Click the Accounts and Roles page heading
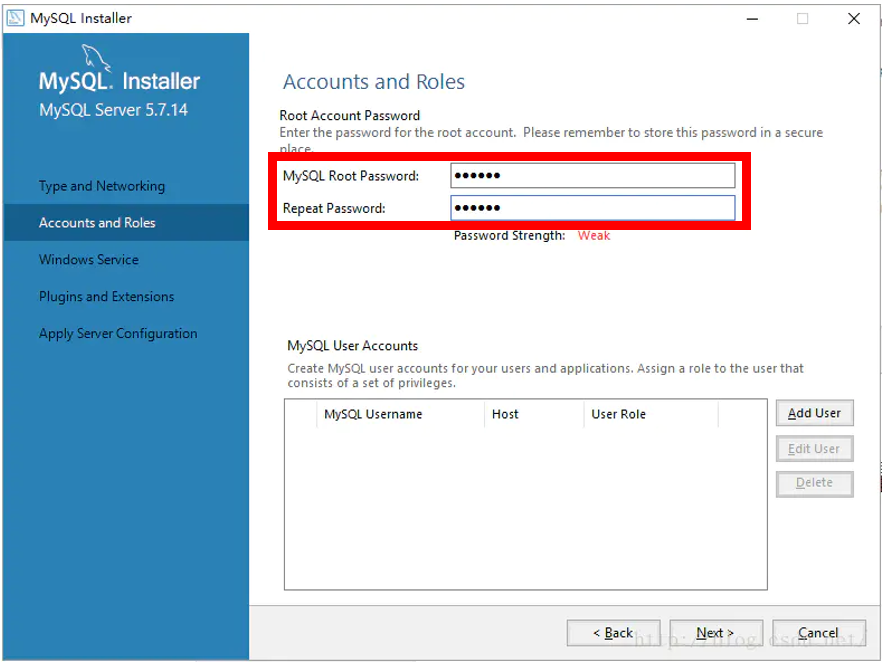The width and height of the screenshot is (882, 663). (374, 82)
